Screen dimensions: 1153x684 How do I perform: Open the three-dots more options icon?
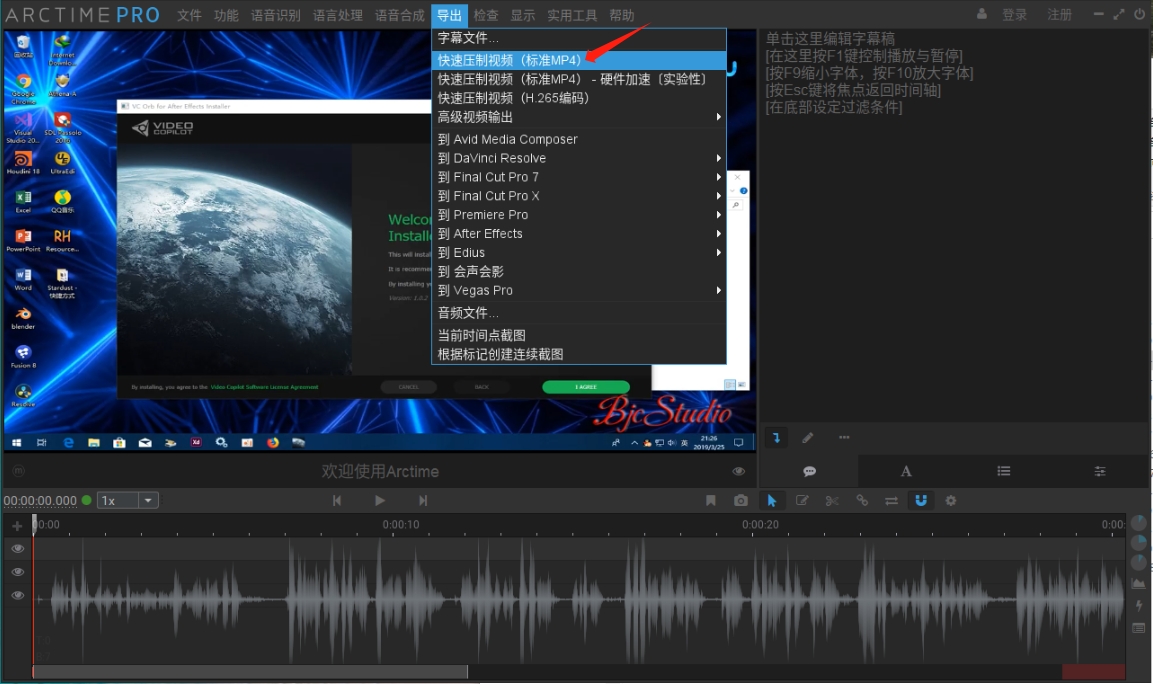[x=844, y=438]
